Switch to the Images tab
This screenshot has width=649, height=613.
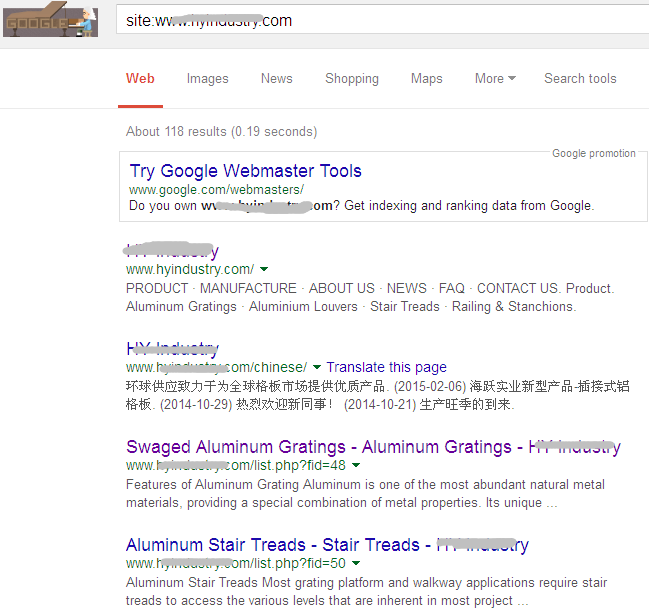tap(207, 78)
